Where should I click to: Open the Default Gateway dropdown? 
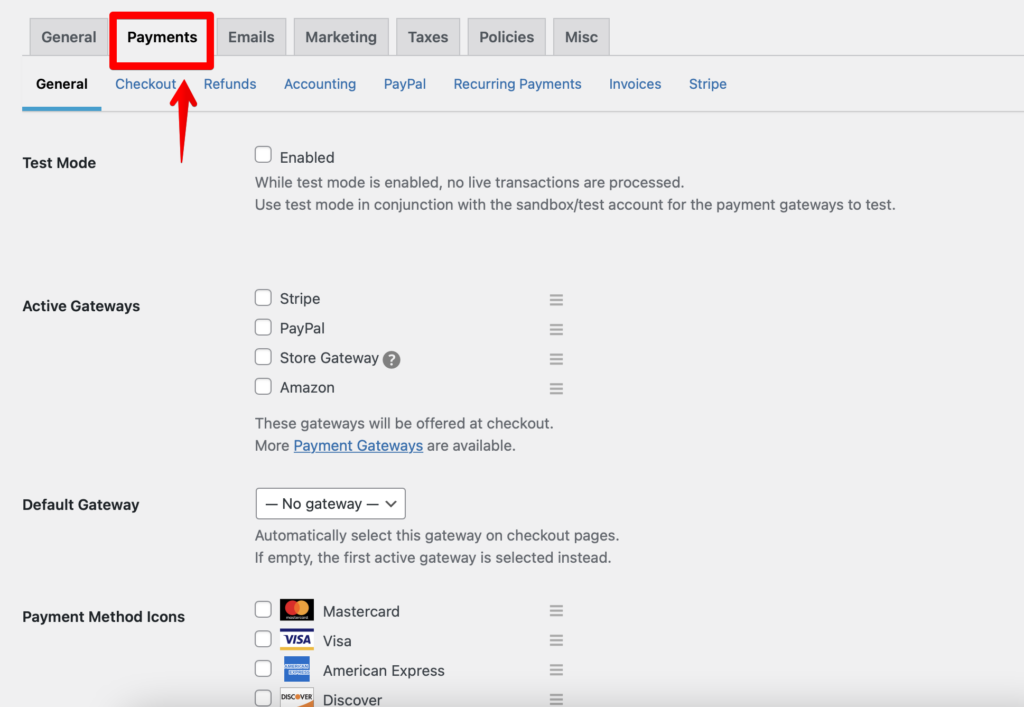pyautogui.click(x=330, y=504)
